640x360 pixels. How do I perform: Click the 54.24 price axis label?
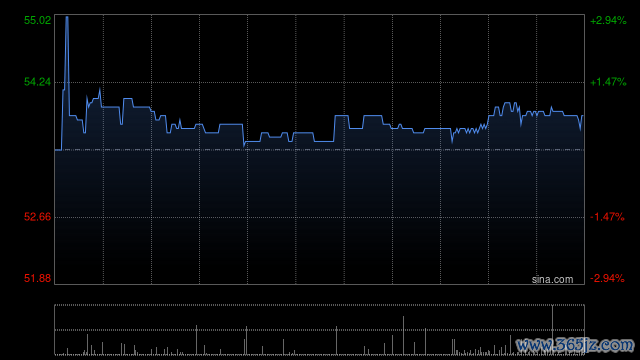(x=38, y=82)
